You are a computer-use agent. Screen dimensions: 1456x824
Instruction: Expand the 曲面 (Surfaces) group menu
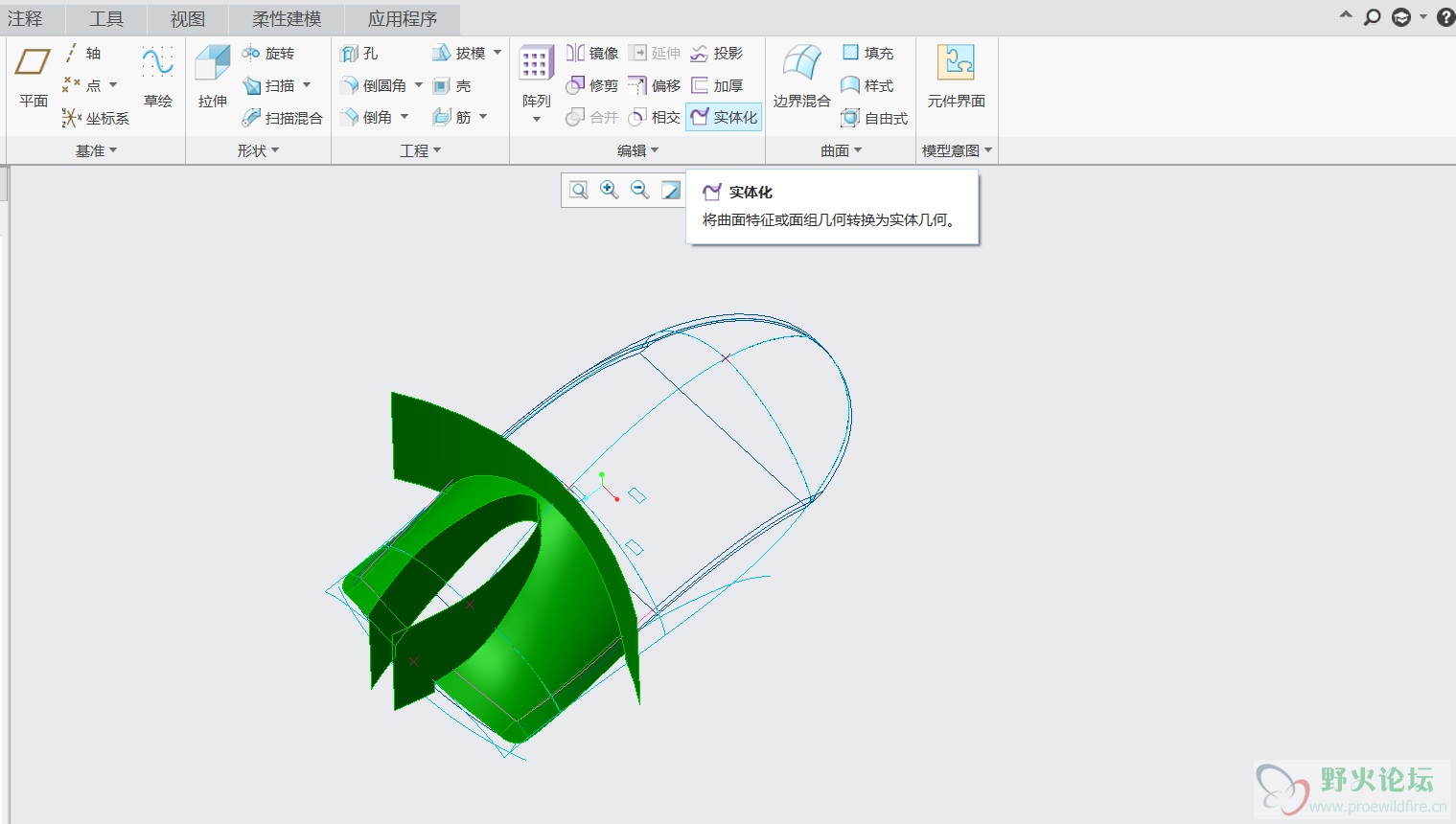[841, 150]
